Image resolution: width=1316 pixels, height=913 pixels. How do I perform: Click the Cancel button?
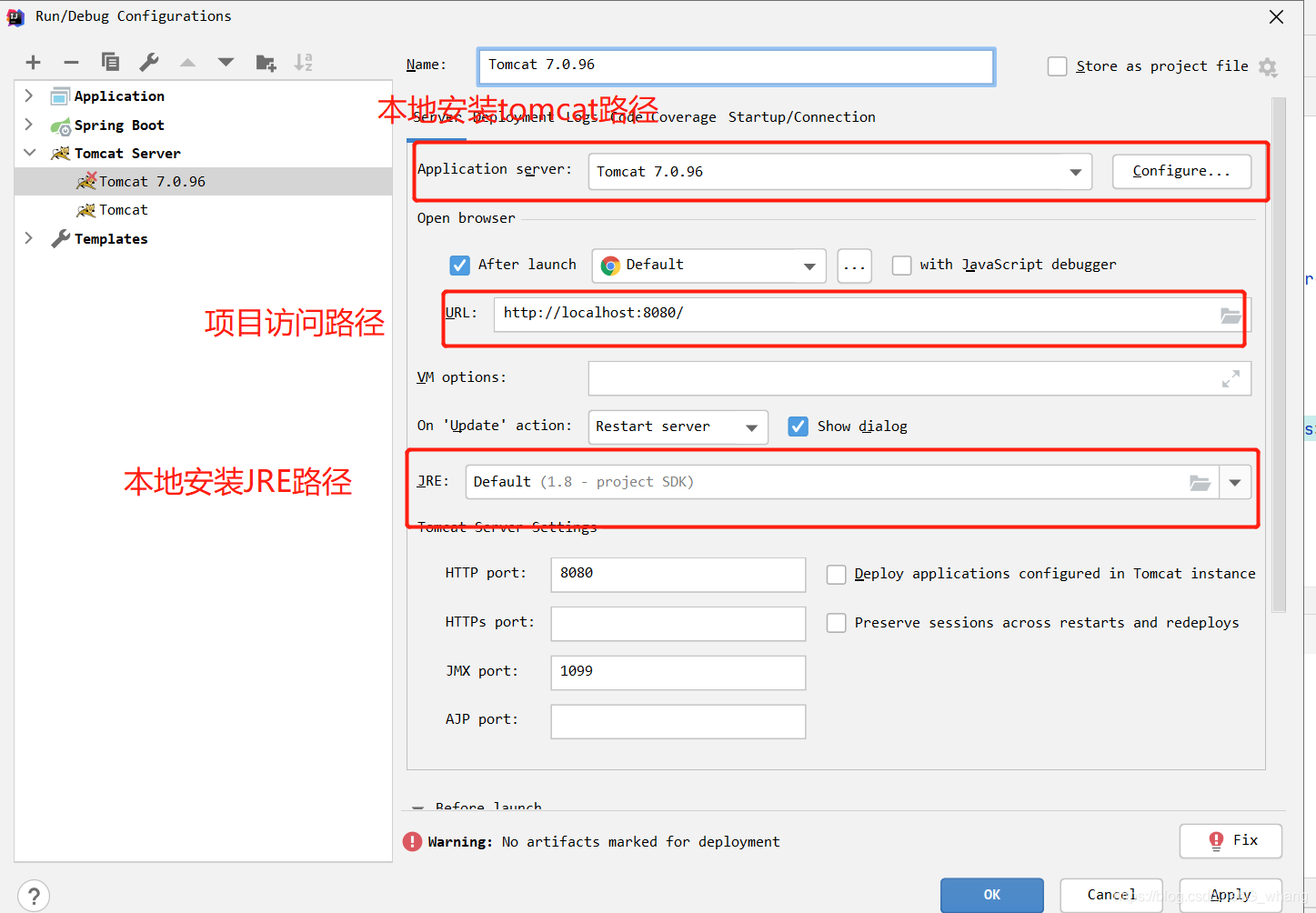point(1111,895)
